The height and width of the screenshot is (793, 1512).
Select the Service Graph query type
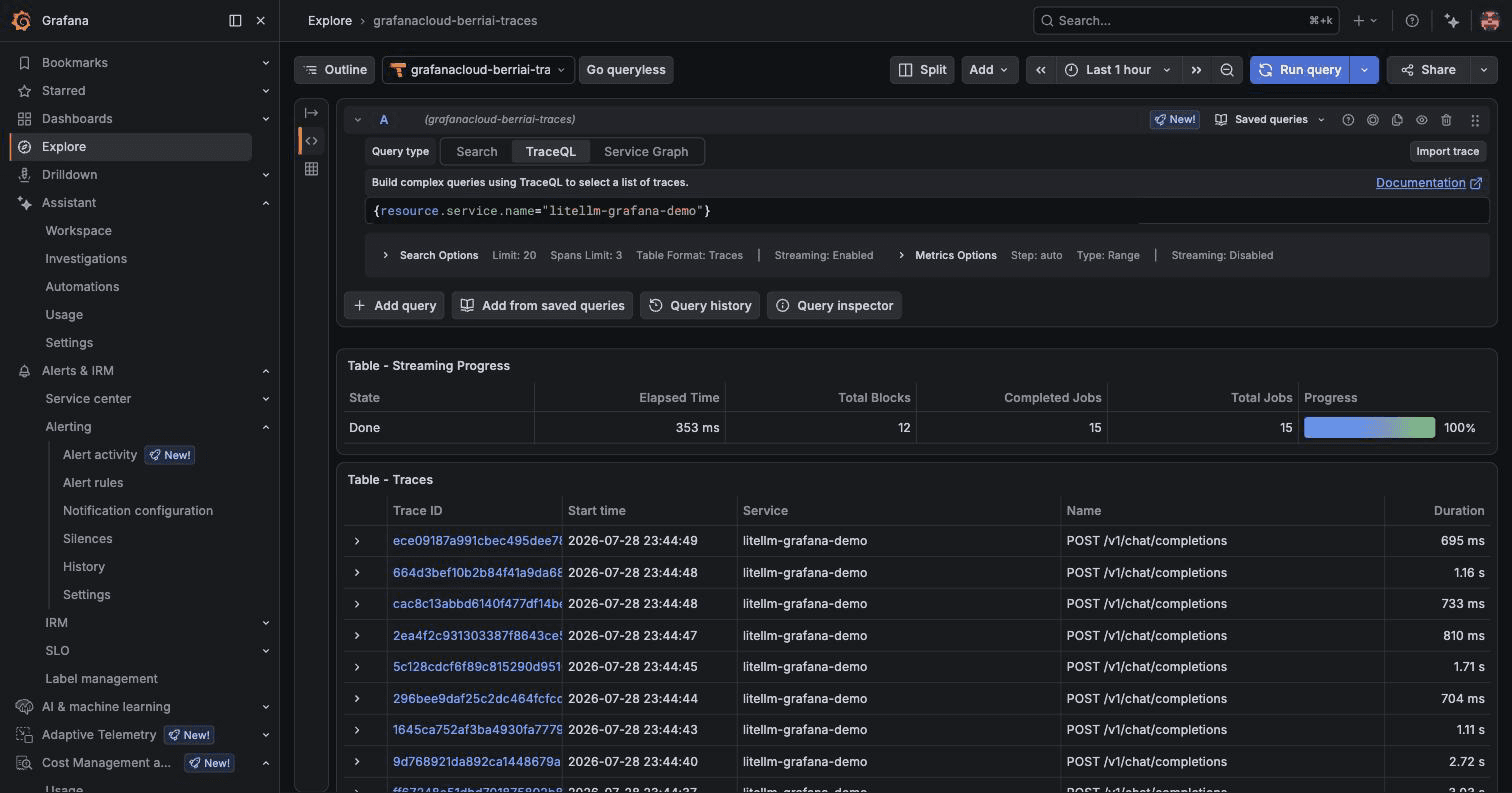pyautogui.click(x=646, y=152)
